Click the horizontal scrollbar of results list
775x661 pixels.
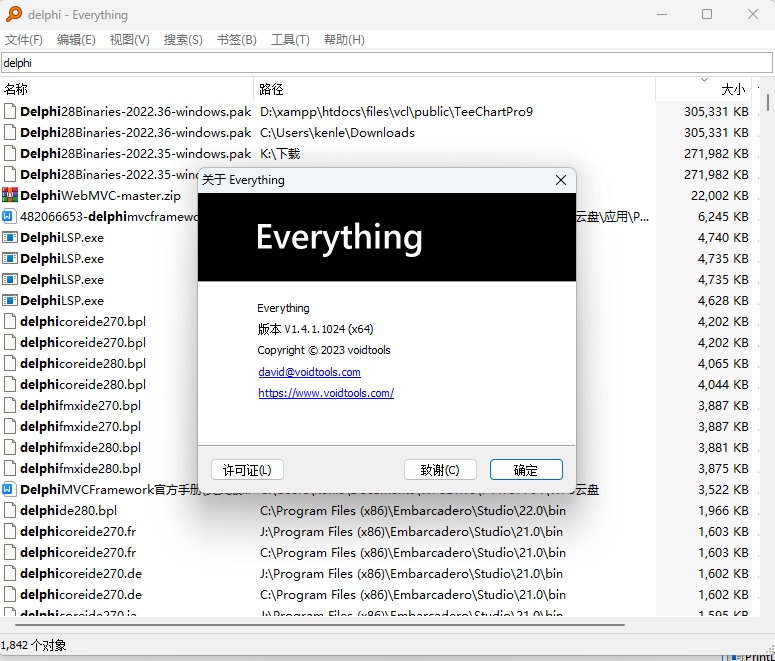point(320,625)
